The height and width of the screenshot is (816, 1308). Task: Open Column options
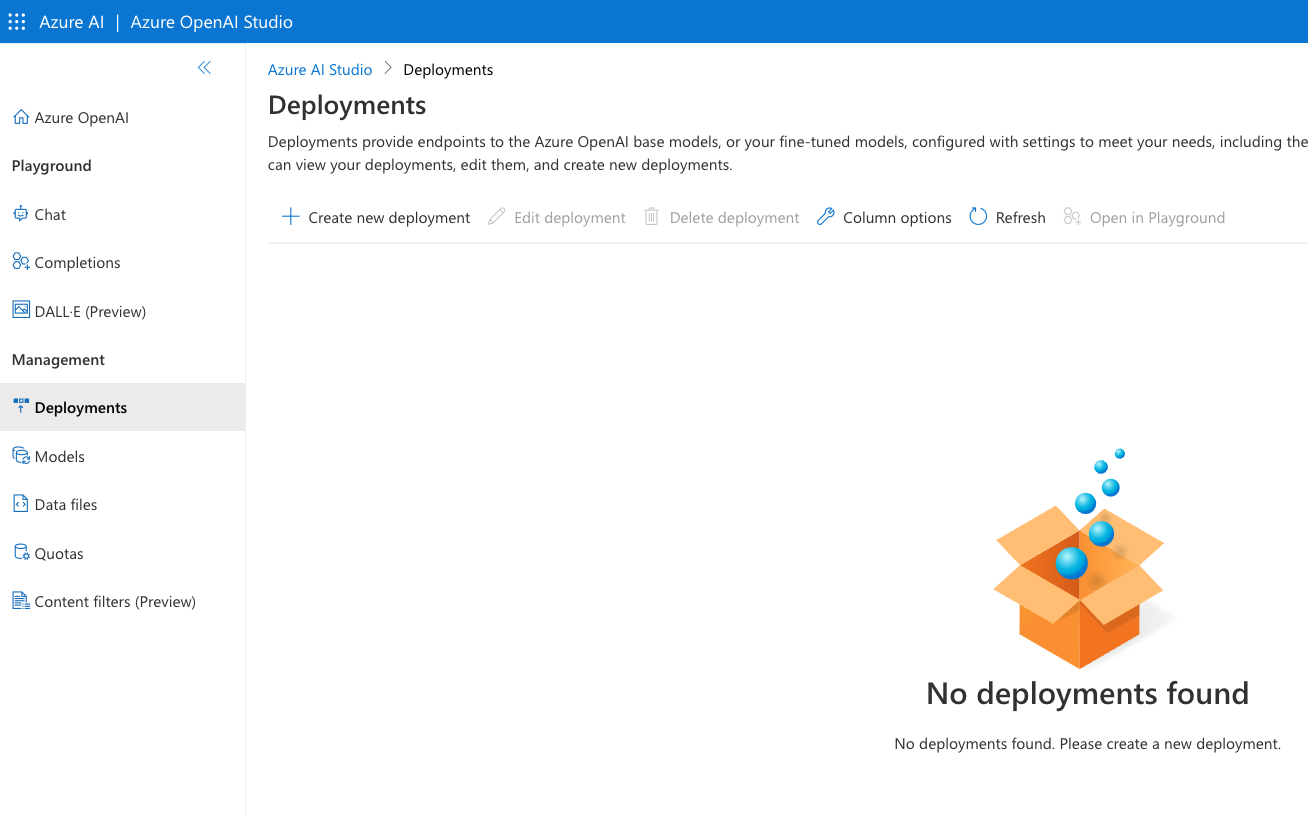click(x=884, y=217)
